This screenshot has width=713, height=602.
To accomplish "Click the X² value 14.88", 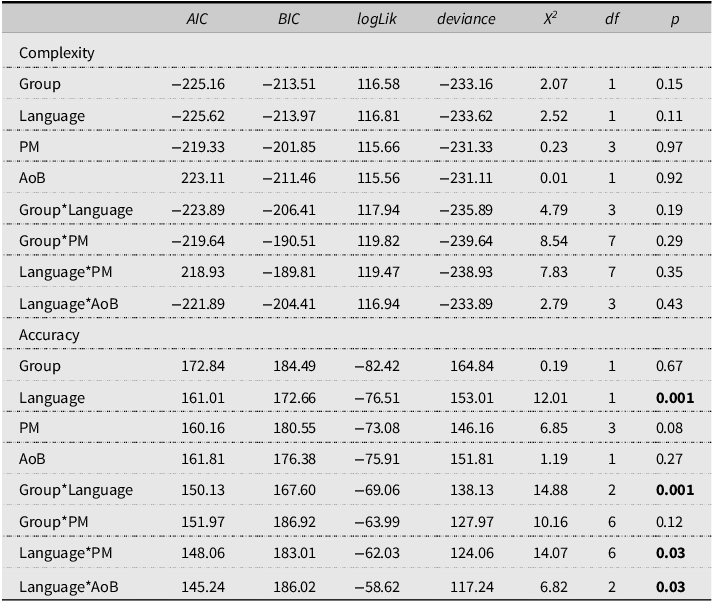I will (550, 490).
